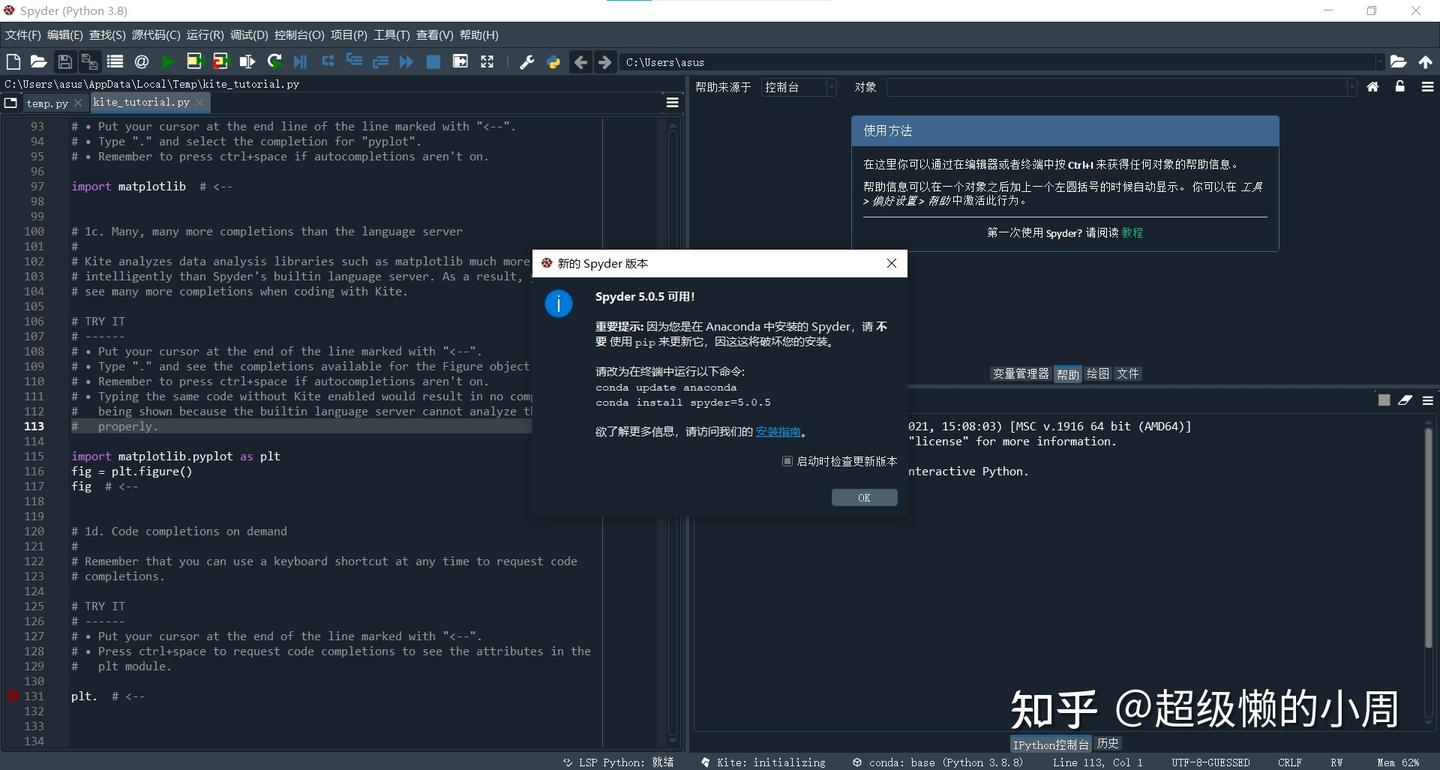Create a new file with the toolbar icon
This screenshot has height=770, width=1440.
click(12, 62)
